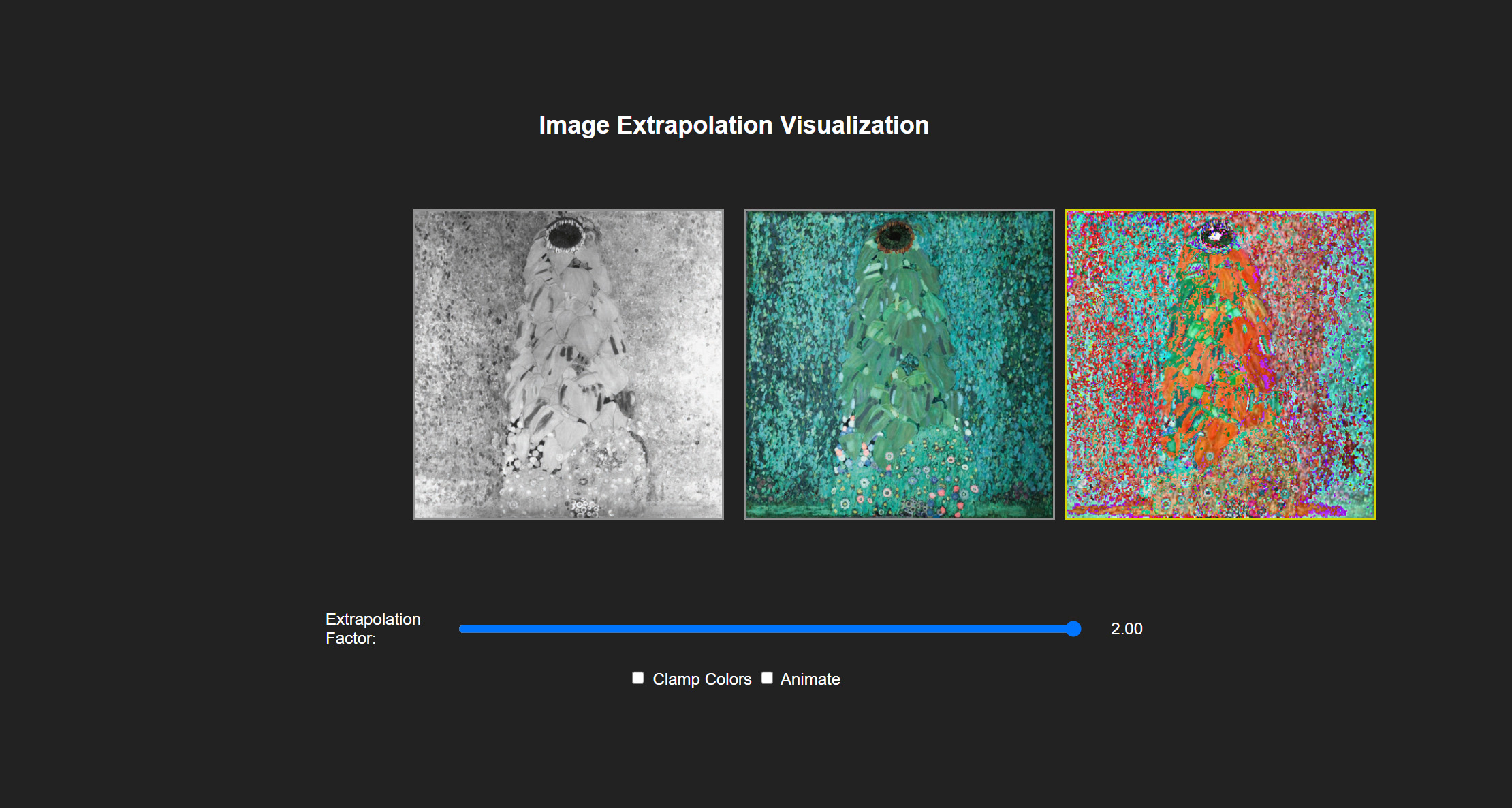Click the 'Image Extrapolation Visualization' heading
Viewport: 1512px width, 808px height.
[734, 125]
